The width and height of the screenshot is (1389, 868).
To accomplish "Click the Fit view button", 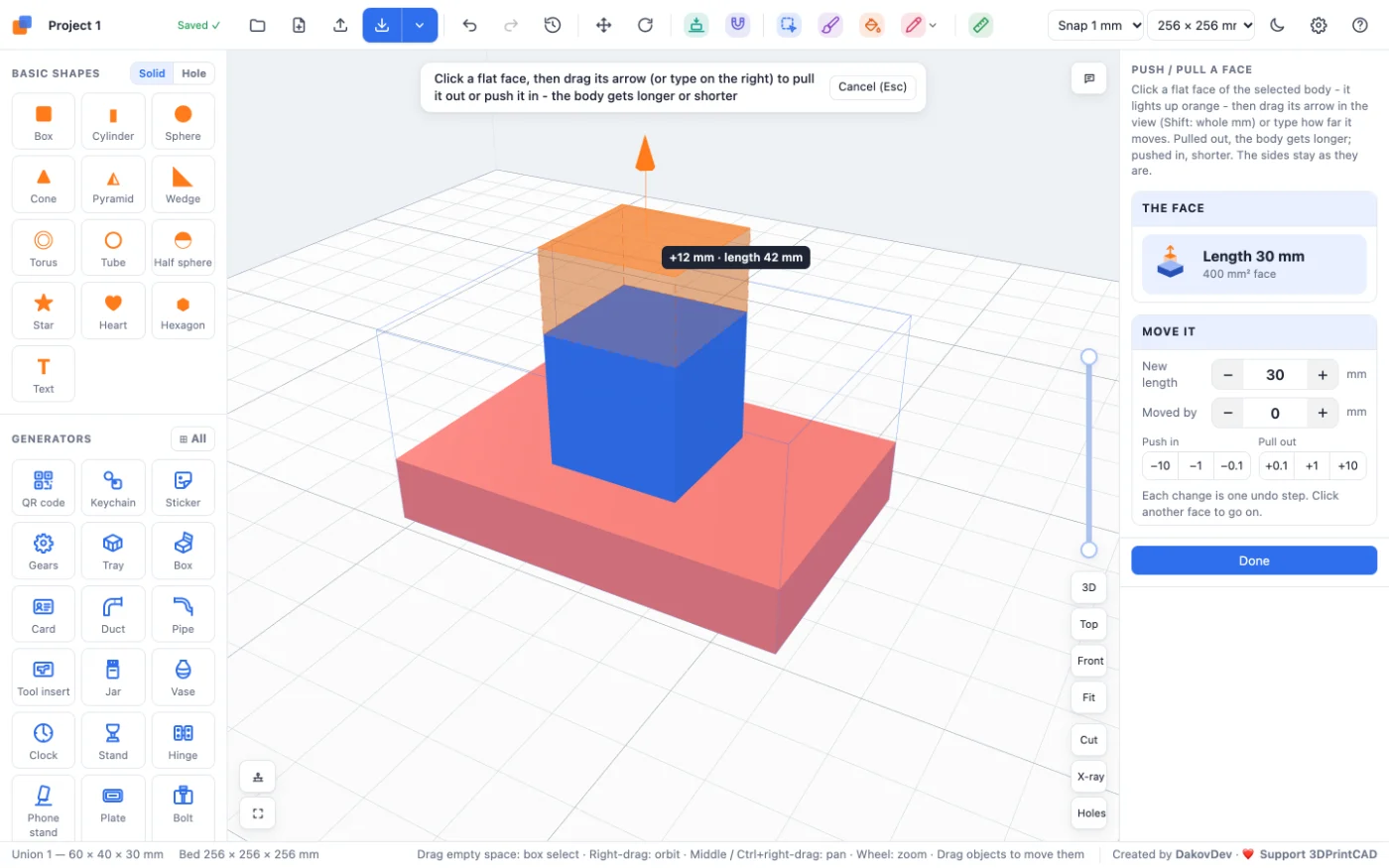I will point(1088,697).
